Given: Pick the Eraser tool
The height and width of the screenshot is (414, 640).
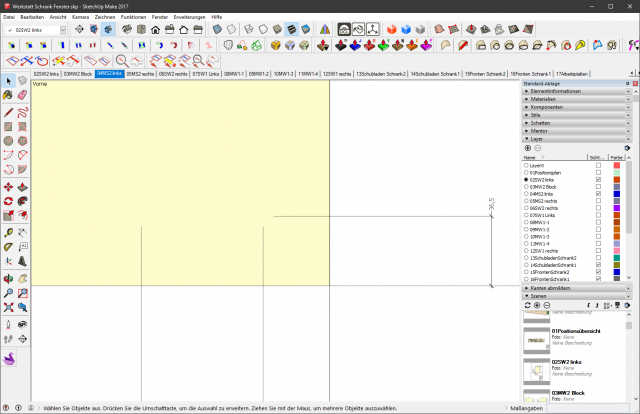Looking at the screenshot, I should 22,94.
